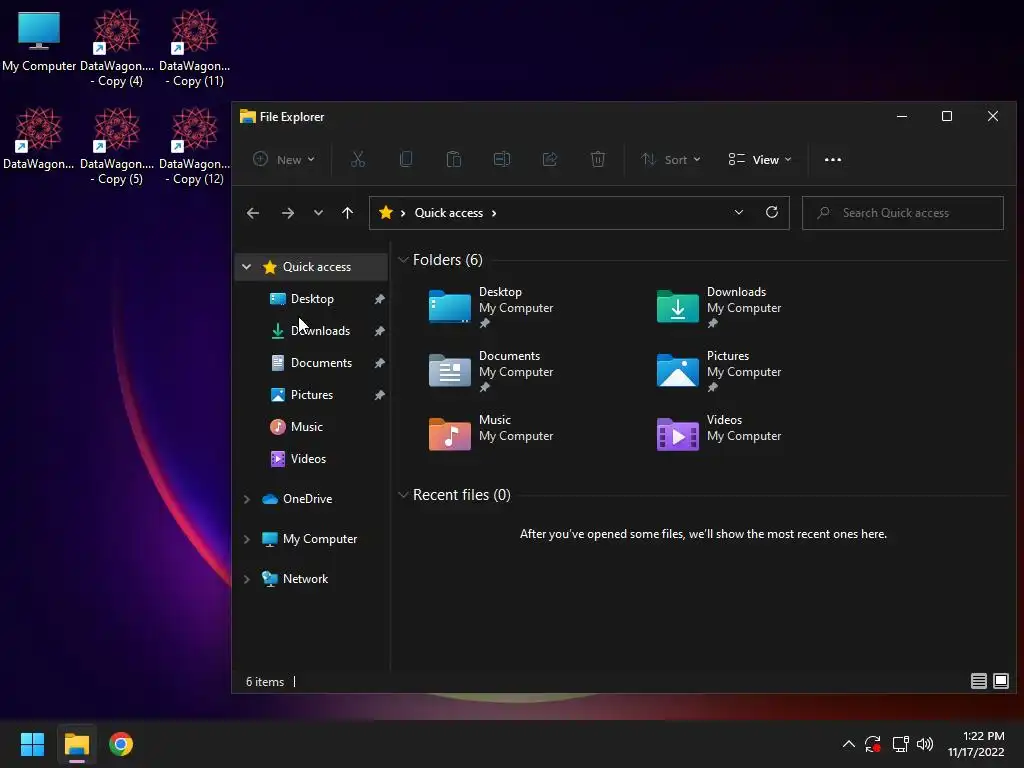Screen dimensions: 1024x768
Task: Expand the OneDrive tree node
Action: pyautogui.click(x=246, y=499)
